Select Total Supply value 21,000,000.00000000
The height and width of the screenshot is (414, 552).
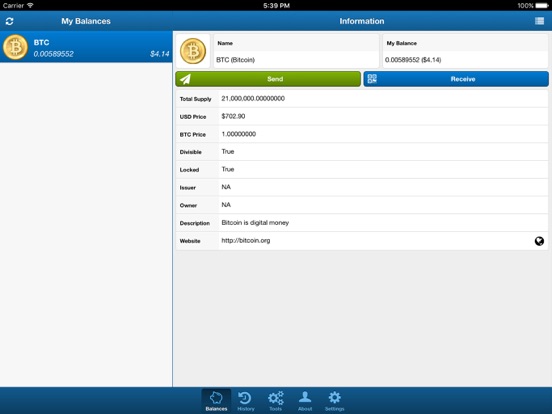(253, 99)
